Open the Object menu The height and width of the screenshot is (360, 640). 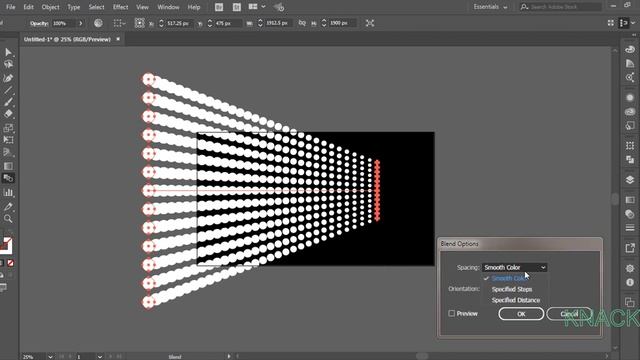[51, 7]
